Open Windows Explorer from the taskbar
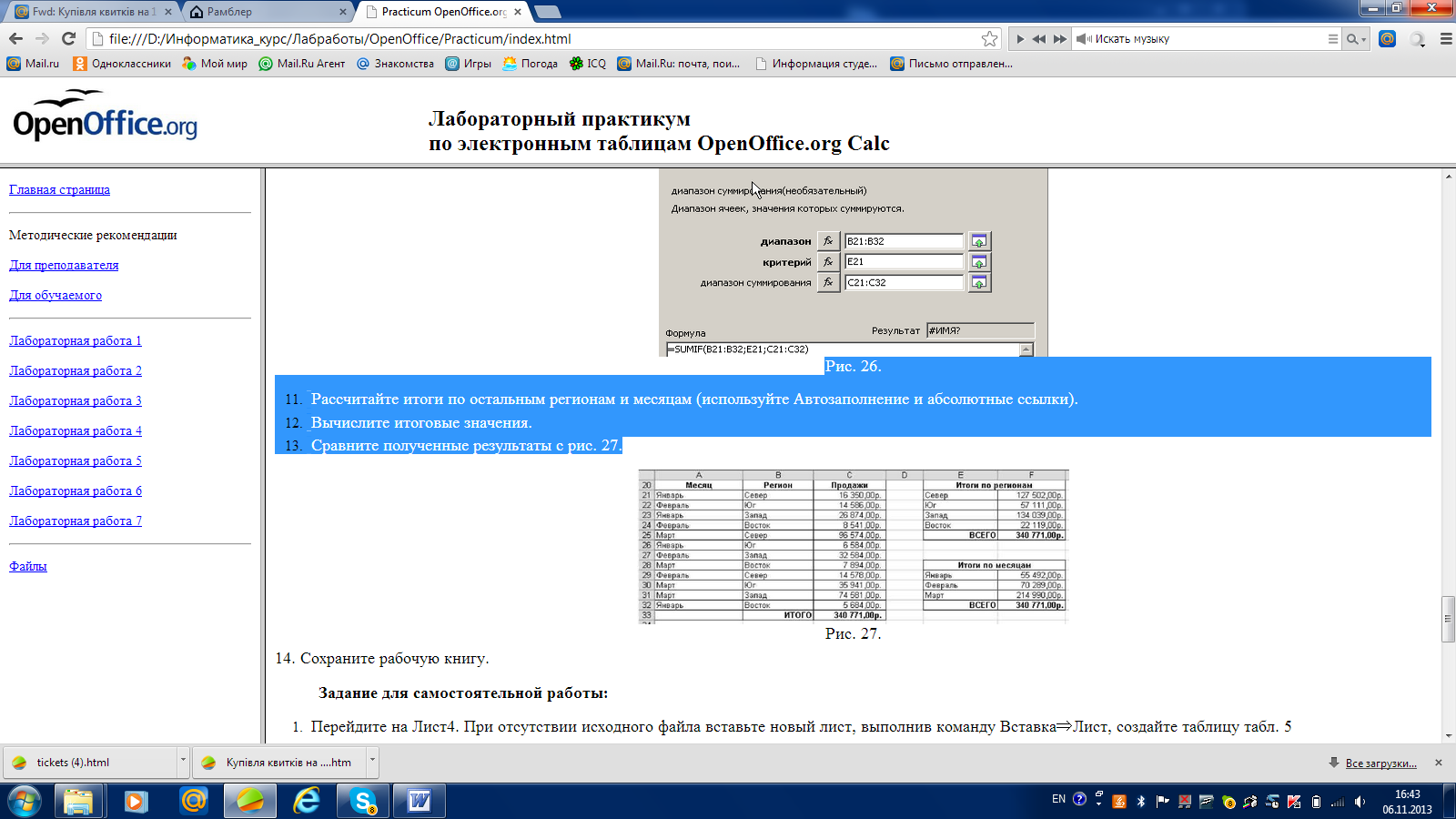1456x819 pixels. pos(78,801)
